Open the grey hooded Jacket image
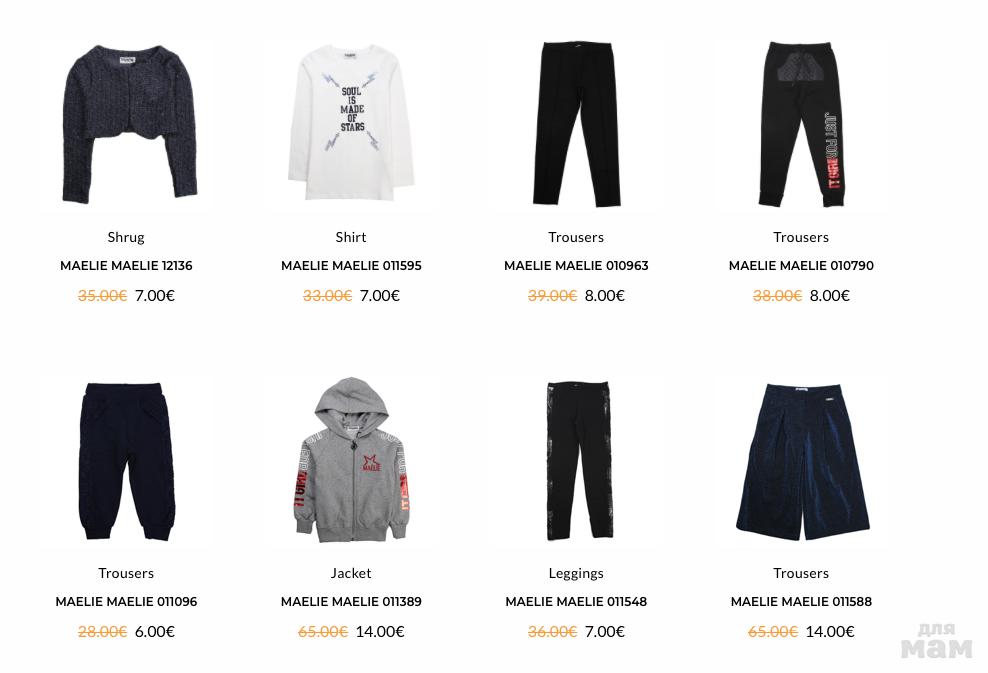 pyautogui.click(x=351, y=461)
